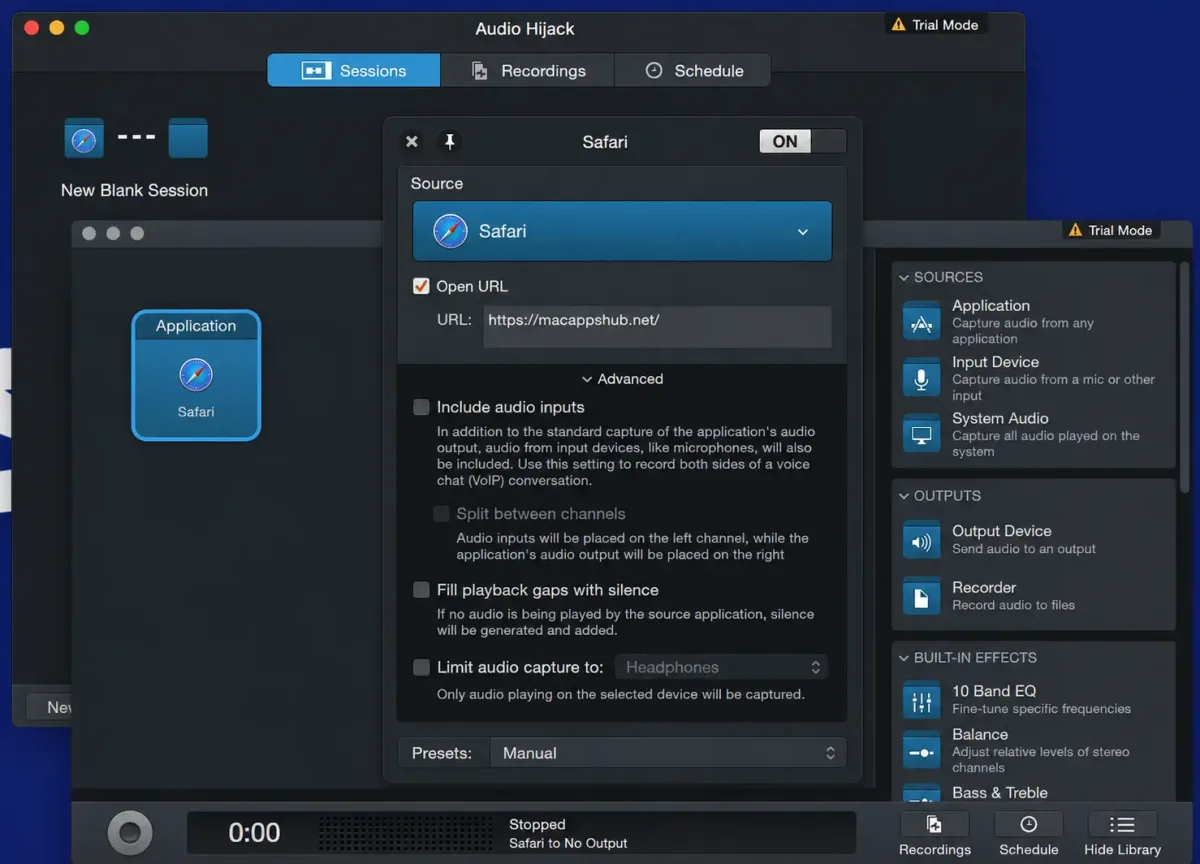Click the Safari compass icon in source dropdown
The image size is (1200, 864).
pos(450,231)
